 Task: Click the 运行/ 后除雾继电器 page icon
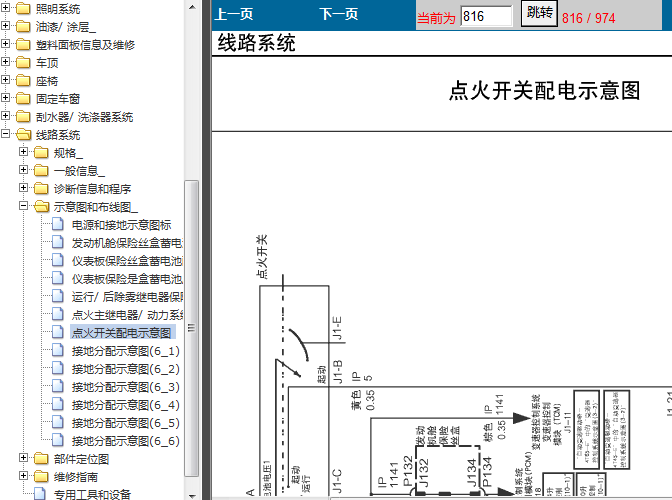pos(58,296)
